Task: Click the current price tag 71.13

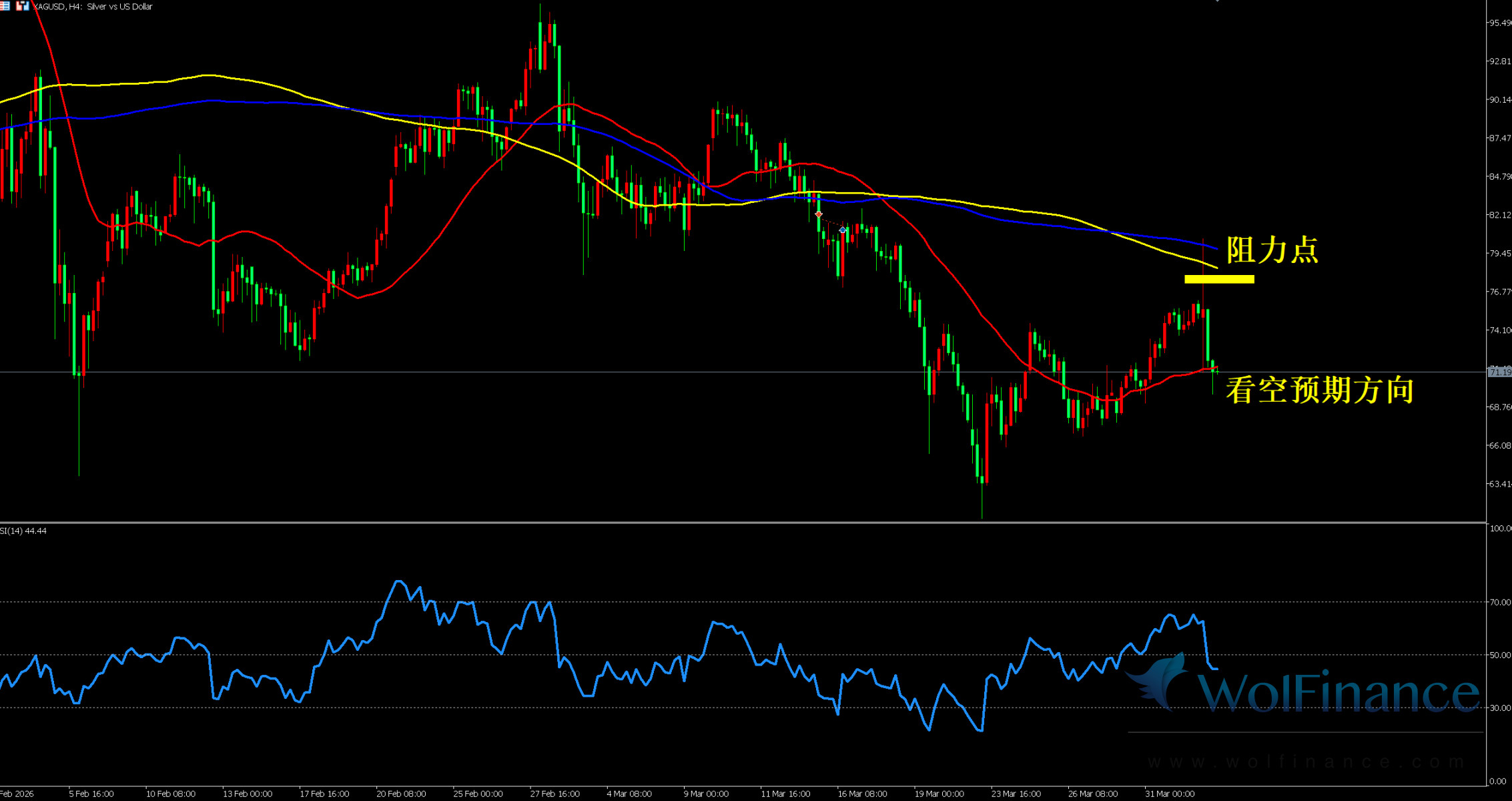Action: 1499,372
